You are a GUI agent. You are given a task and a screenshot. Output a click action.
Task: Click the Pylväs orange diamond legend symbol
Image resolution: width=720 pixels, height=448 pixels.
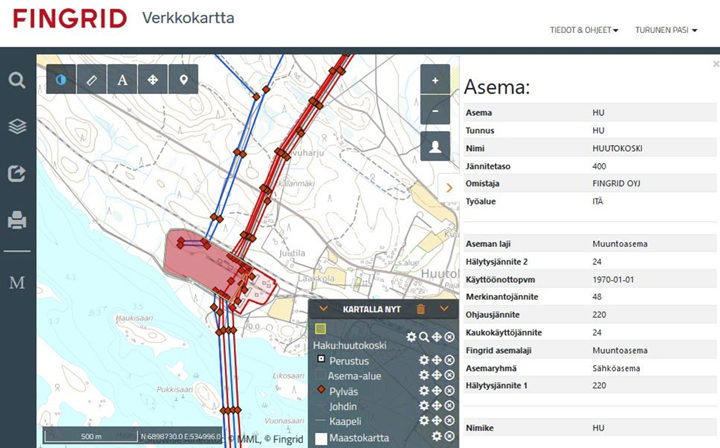[x=321, y=389]
